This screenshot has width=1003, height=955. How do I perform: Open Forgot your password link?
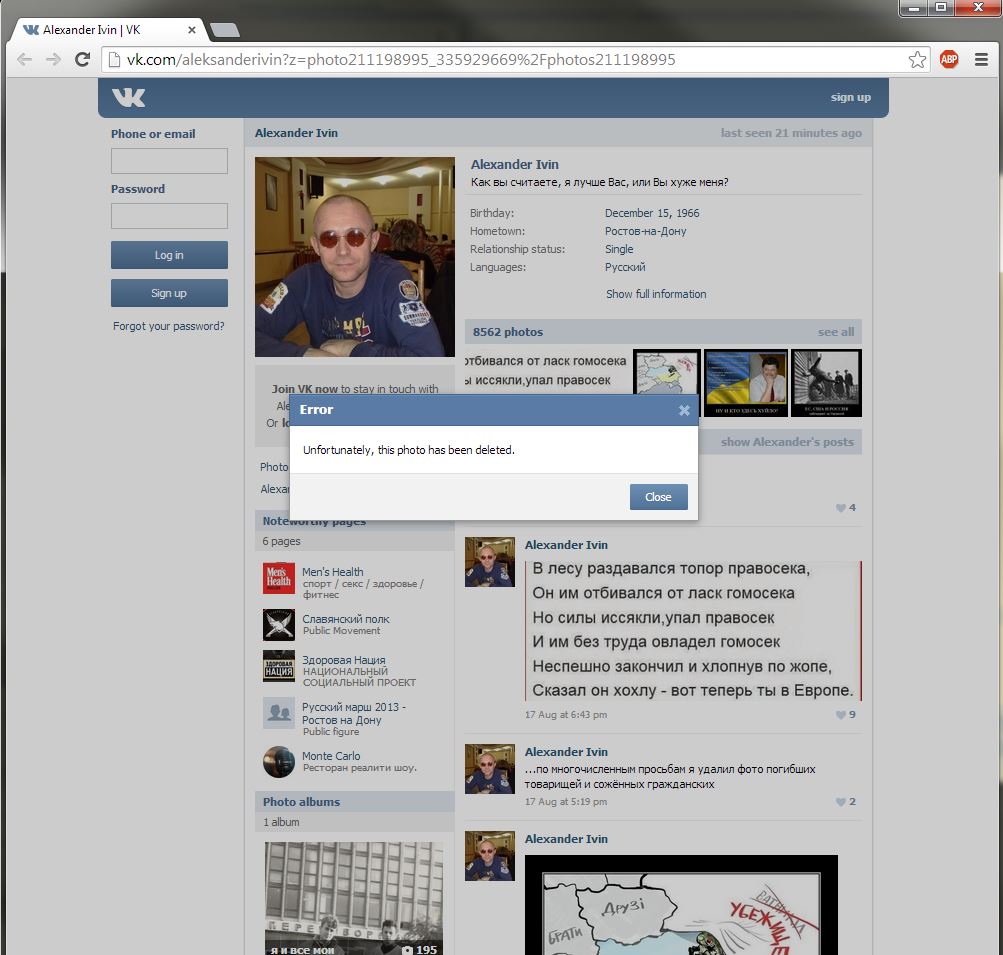click(x=169, y=326)
